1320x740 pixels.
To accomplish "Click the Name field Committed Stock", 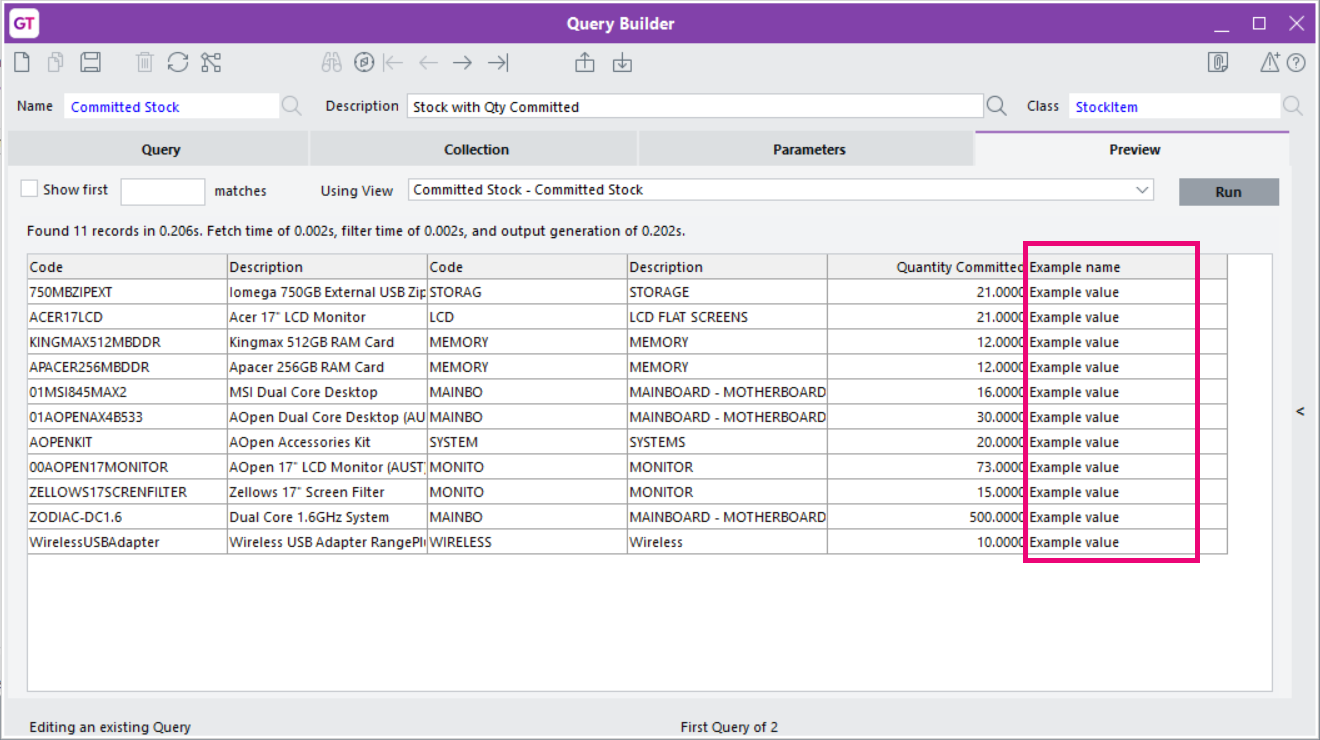I will pyautogui.click(x=172, y=107).
